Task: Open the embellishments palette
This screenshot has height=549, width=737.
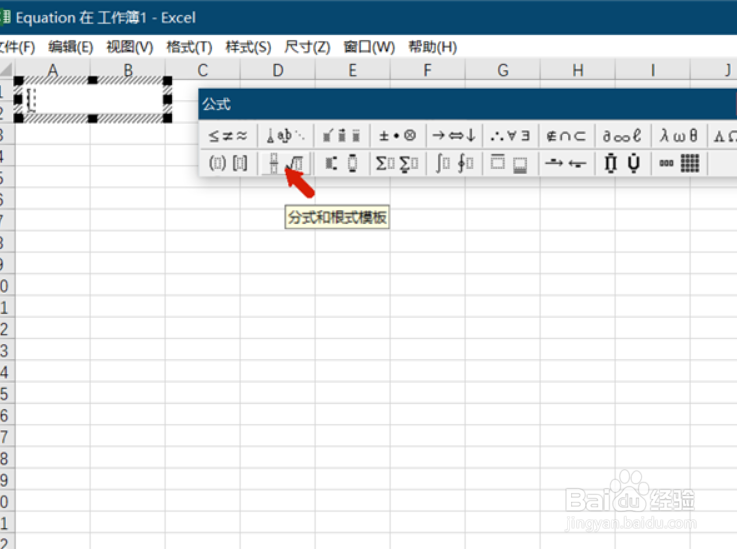Action: coord(342,136)
